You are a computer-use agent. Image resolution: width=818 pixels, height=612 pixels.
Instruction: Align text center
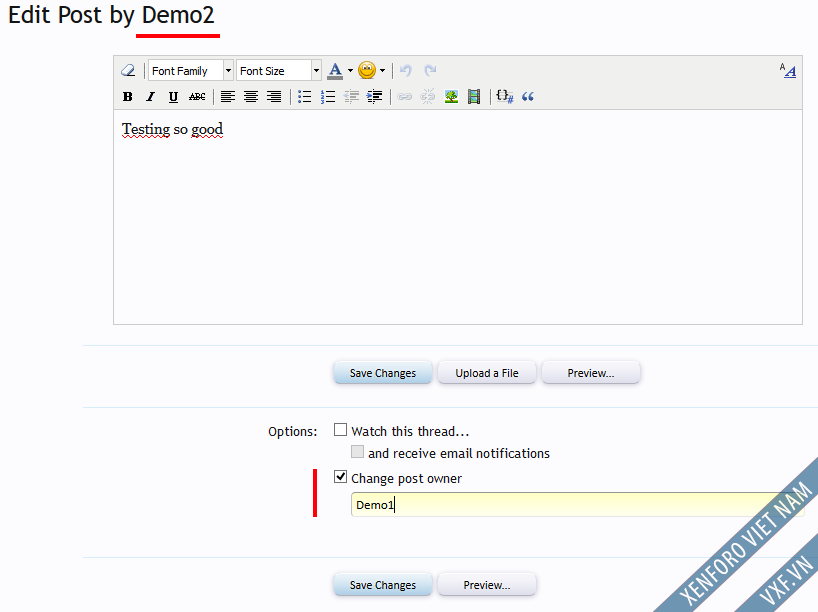pos(251,97)
